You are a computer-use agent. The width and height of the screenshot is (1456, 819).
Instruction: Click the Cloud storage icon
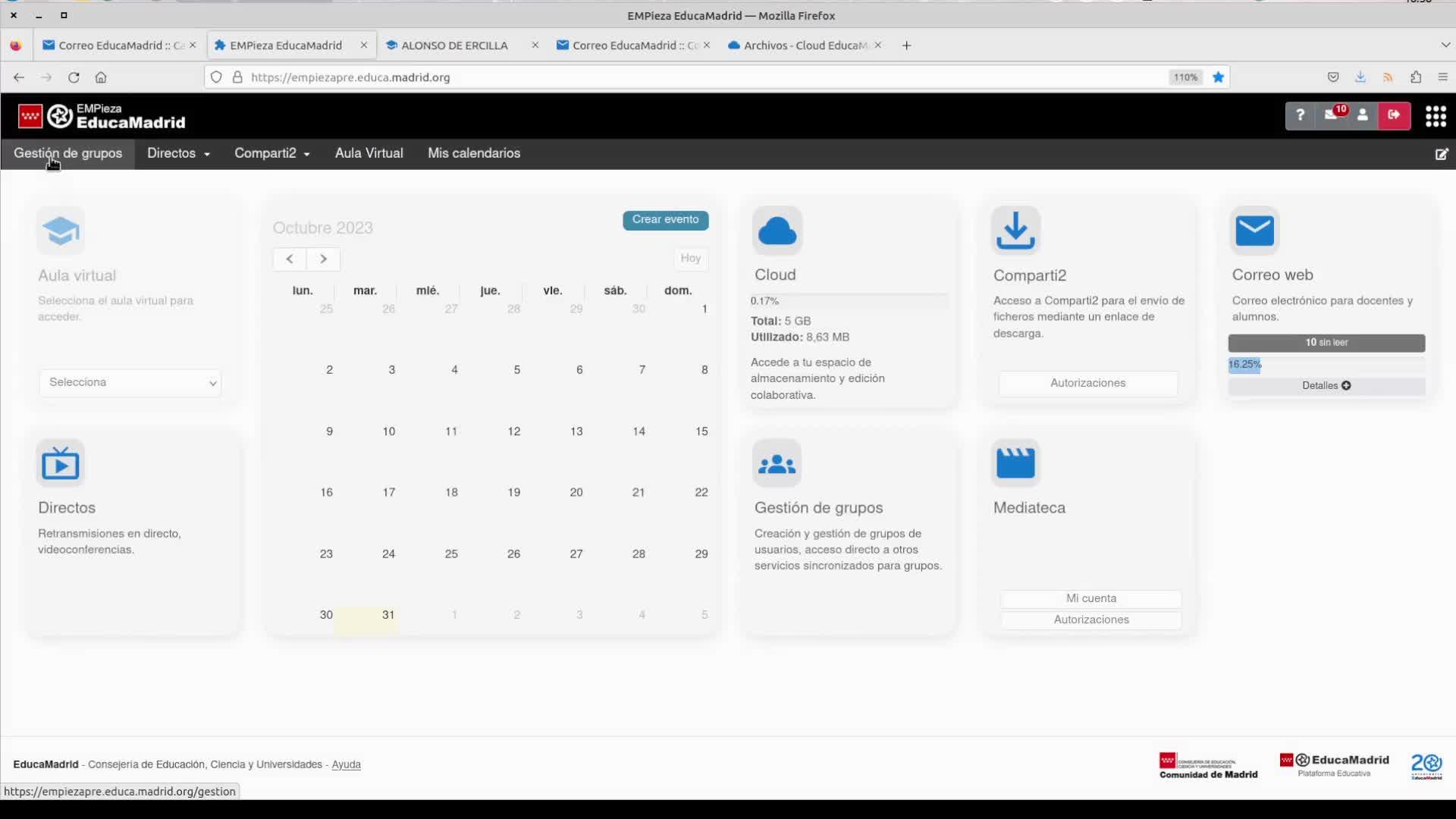click(777, 231)
